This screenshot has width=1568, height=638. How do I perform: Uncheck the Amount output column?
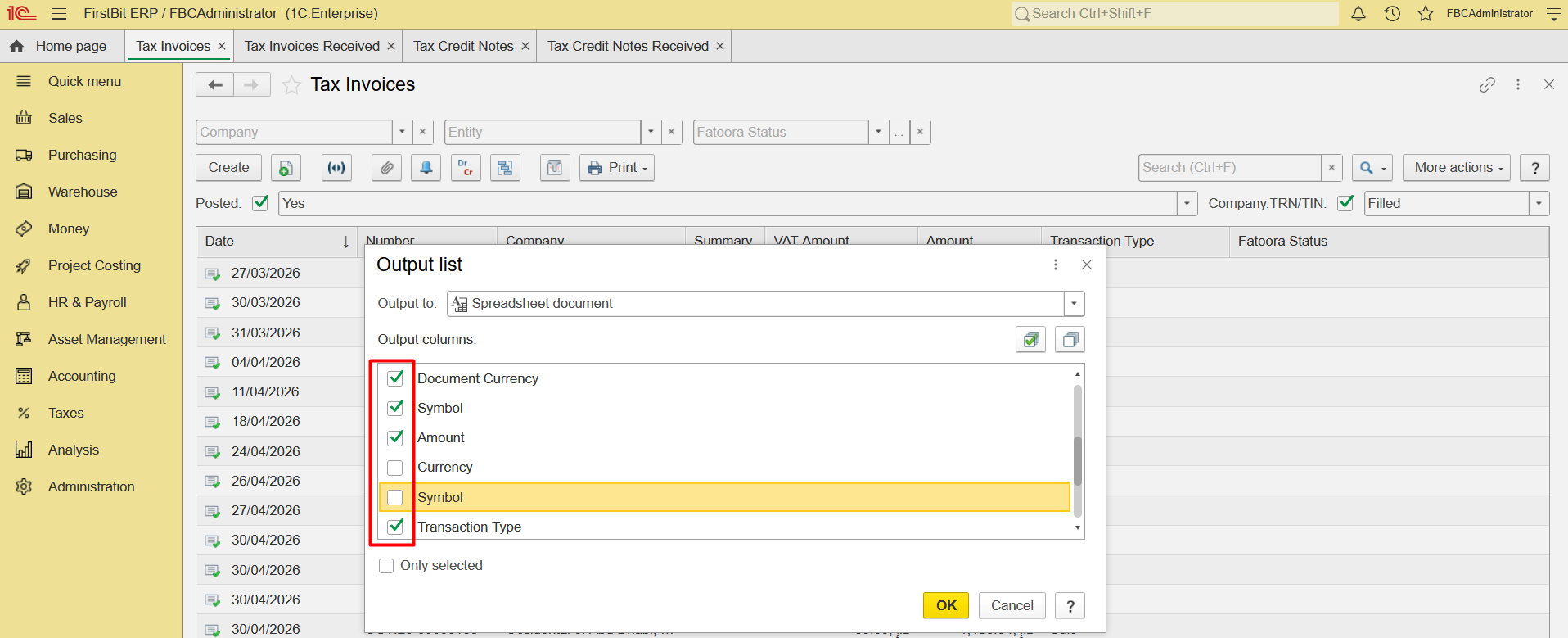coord(395,437)
